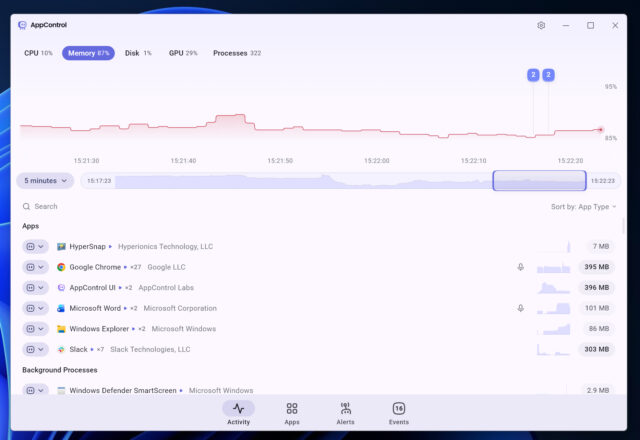Open control button for Google Chrome row
This screenshot has width=640, height=440.
point(31,267)
